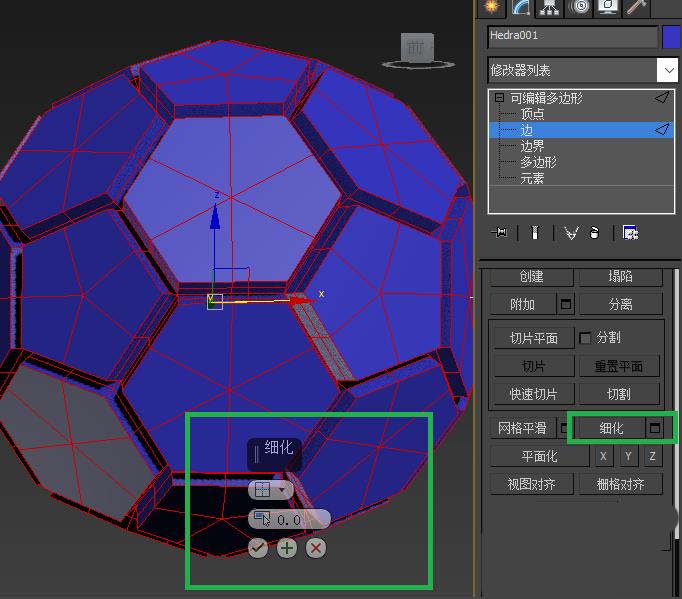Screen dimensions: 682x599
Task: Select the 顶点 sub-object level
Action: click(x=533, y=114)
